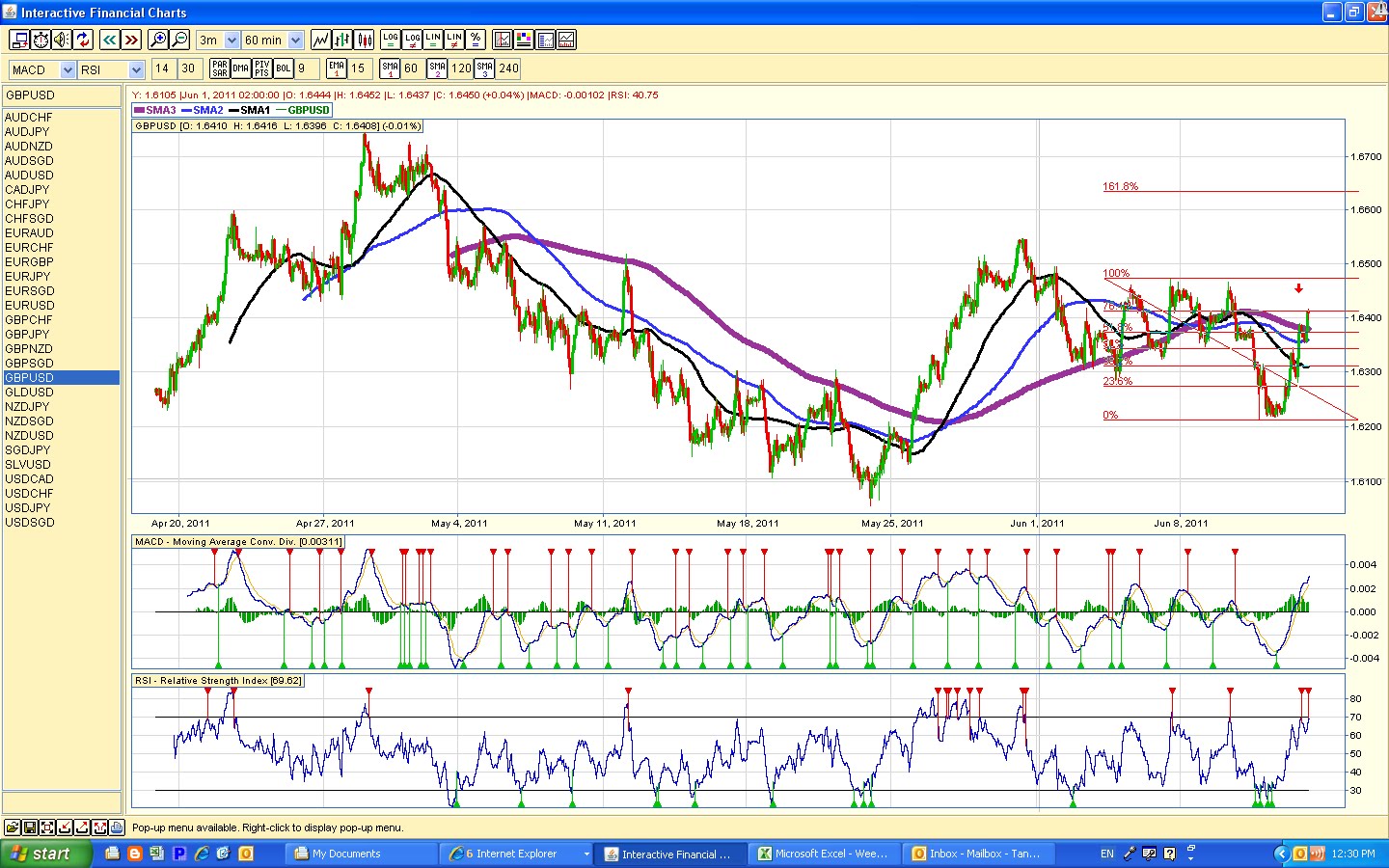Toggle the PIV PTS pivot points indicator

point(262,68)
